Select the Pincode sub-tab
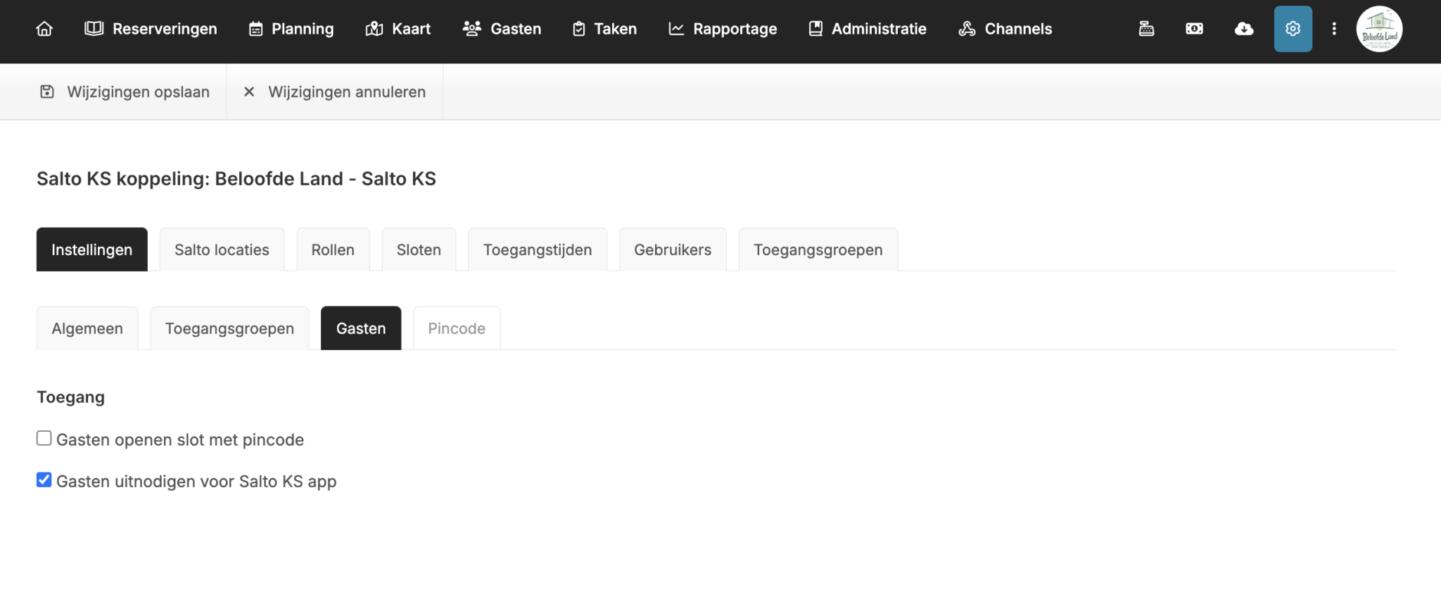Image resolution: width=1441 pixels, height=611 pixels. pyautogui.click(x=456, y=329)
